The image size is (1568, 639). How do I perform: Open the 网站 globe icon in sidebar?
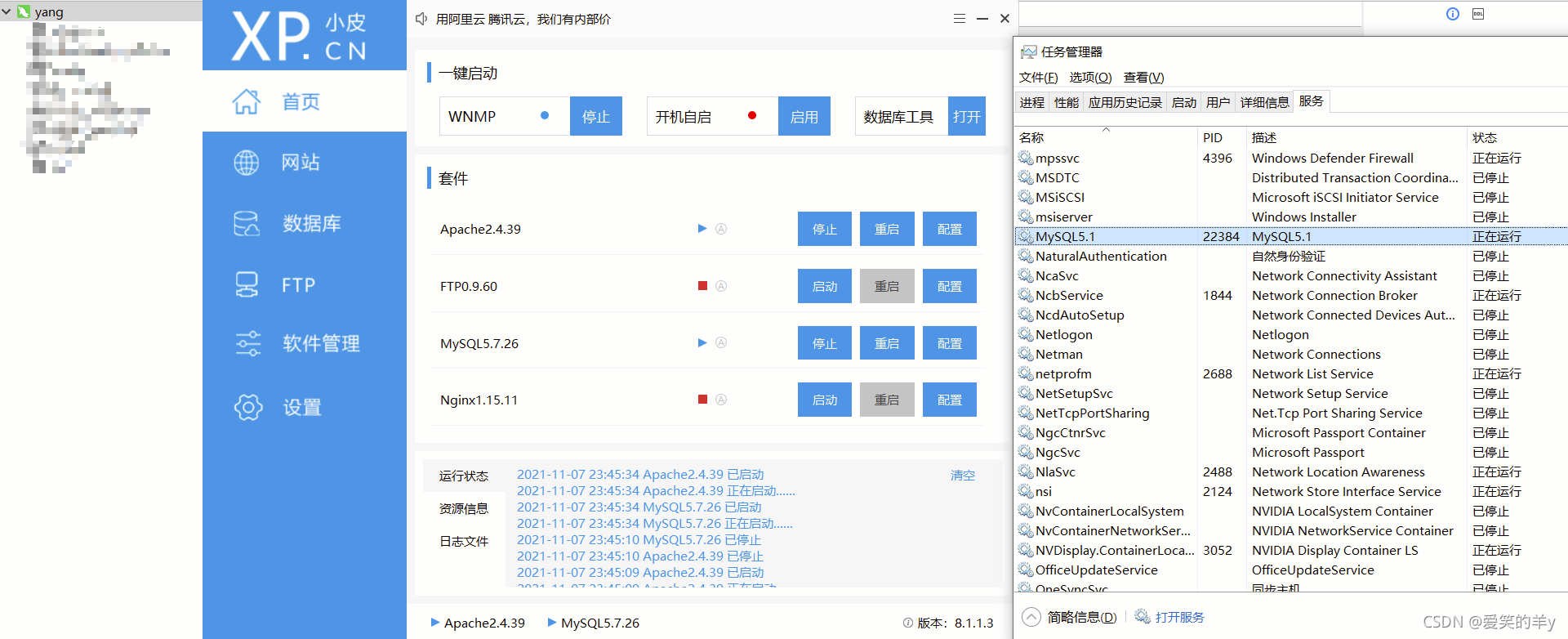coord(247,163)
